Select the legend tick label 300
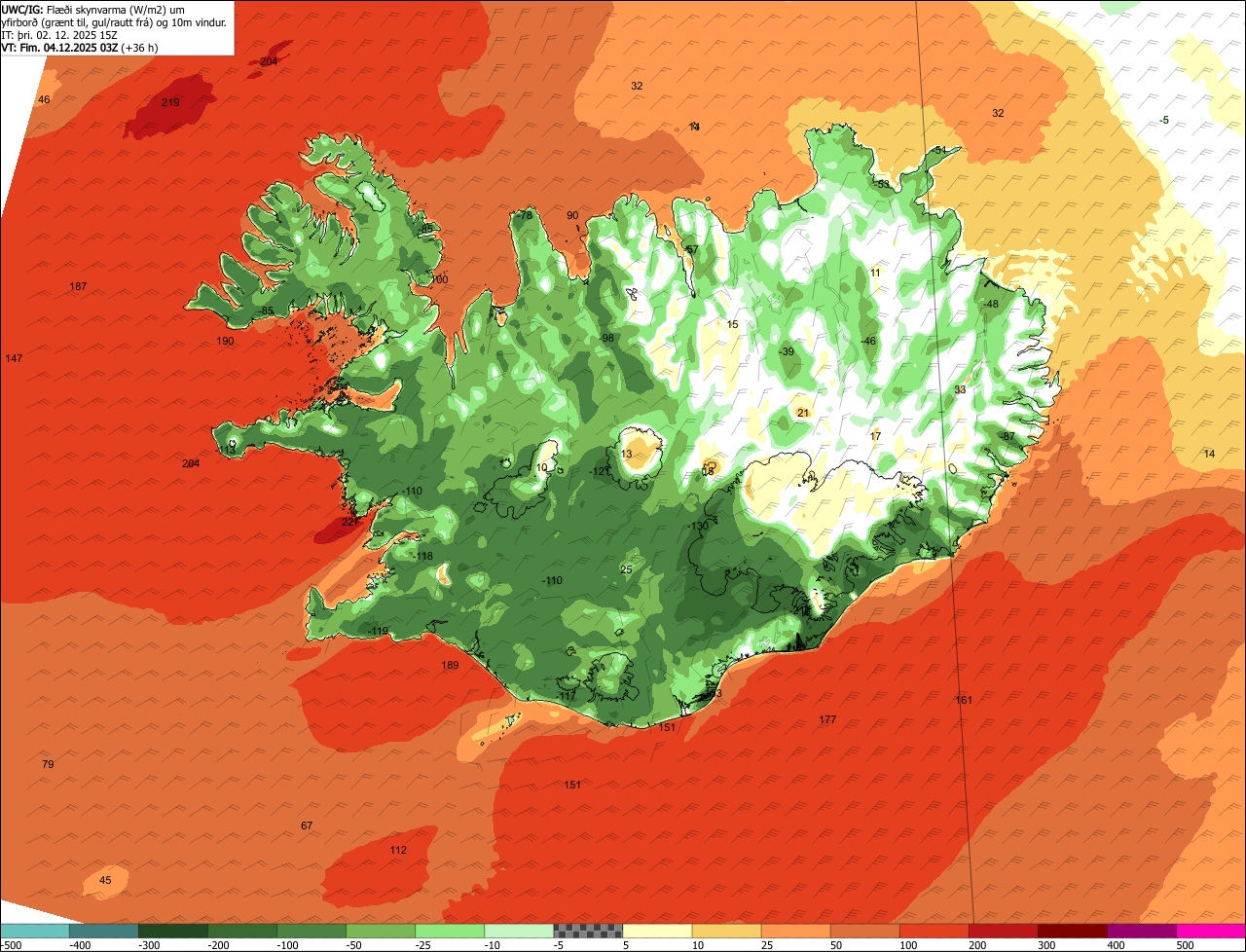Screen dimensions: 1246x952 (x=1045, y=945)
